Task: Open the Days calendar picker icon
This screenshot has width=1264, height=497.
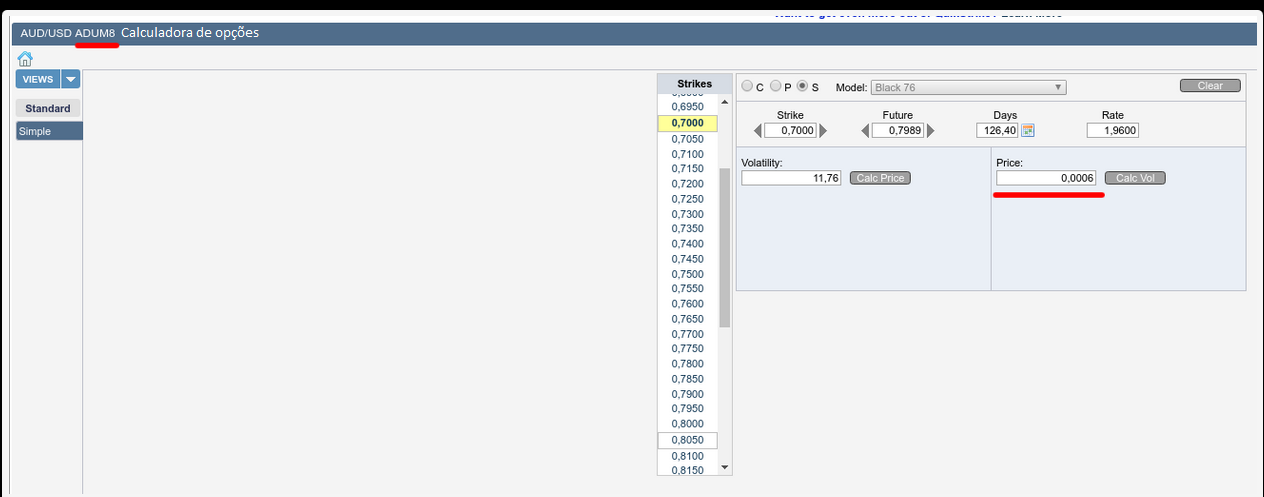Action: 1027,131
